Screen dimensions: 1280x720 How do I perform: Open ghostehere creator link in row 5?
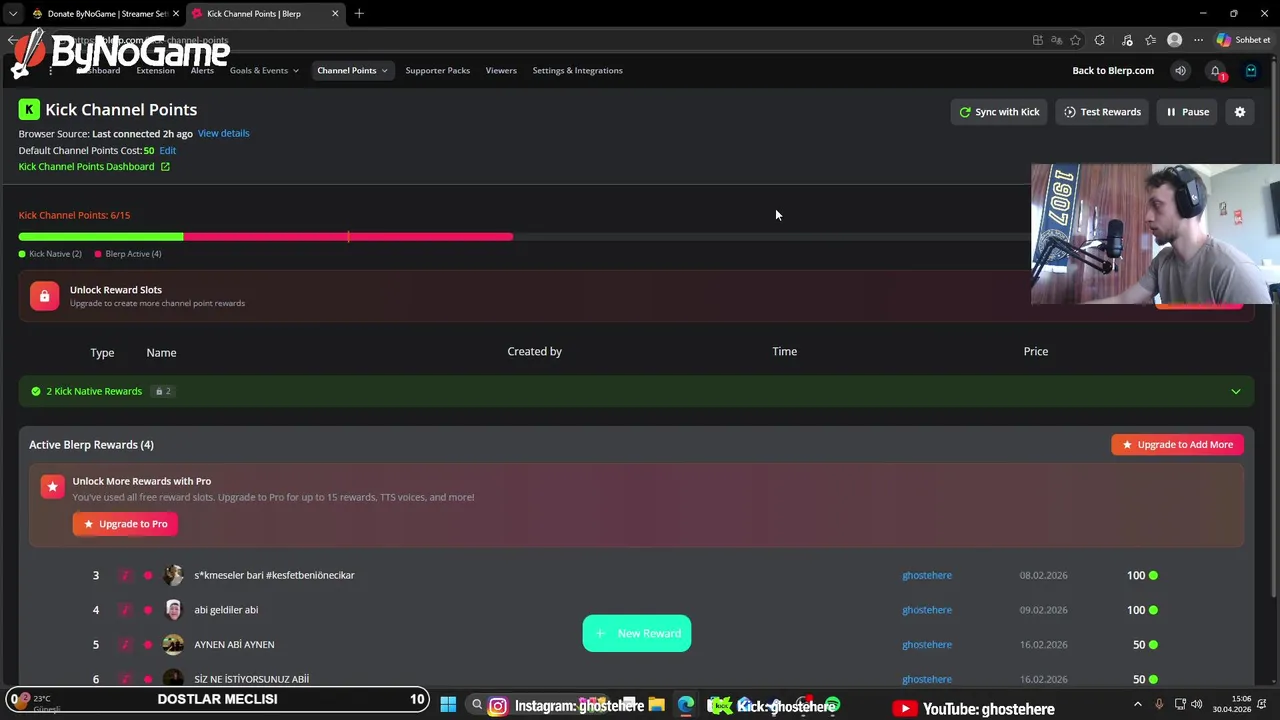(927, 645)
